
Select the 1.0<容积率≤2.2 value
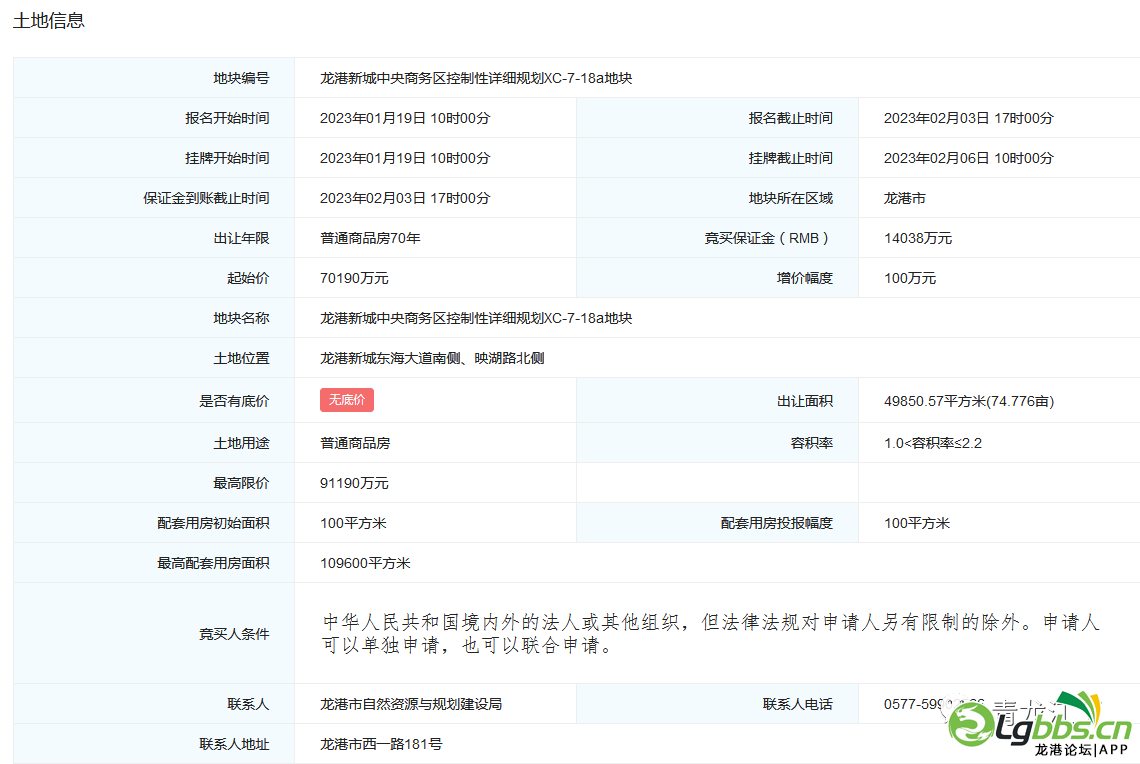[933, 443]
